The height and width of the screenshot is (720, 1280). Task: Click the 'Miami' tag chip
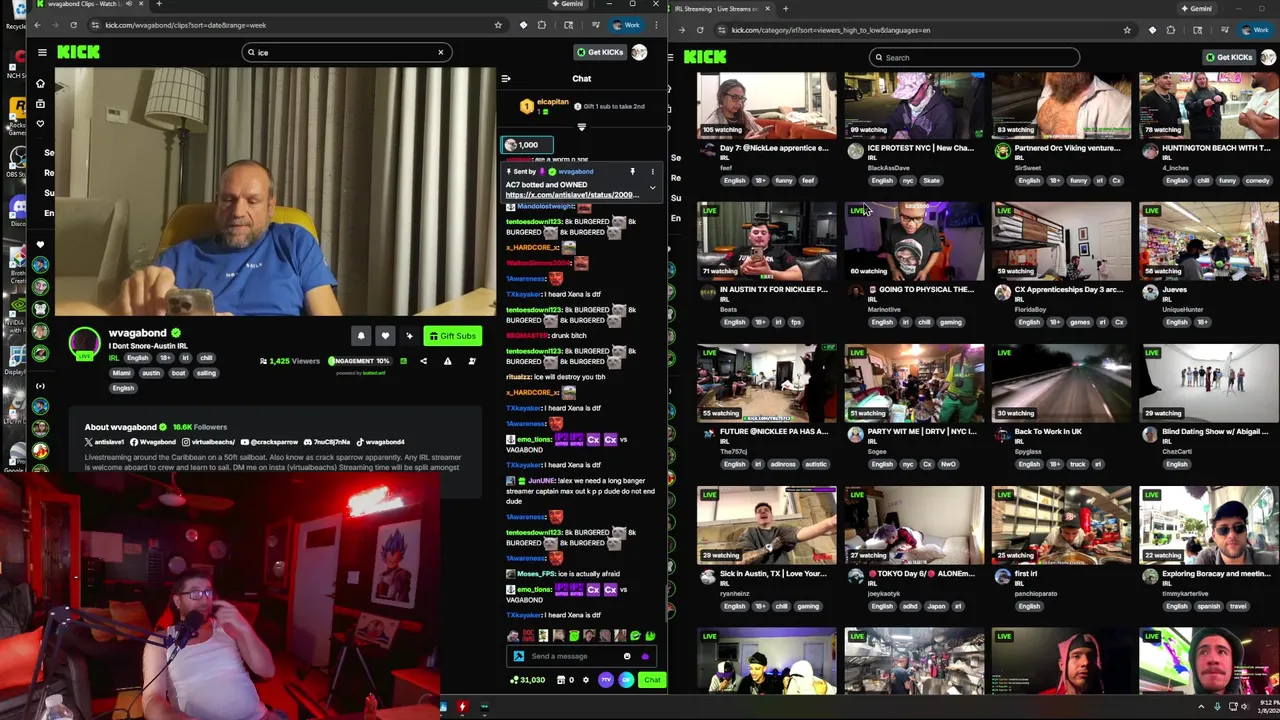click(x=122, y=373)
